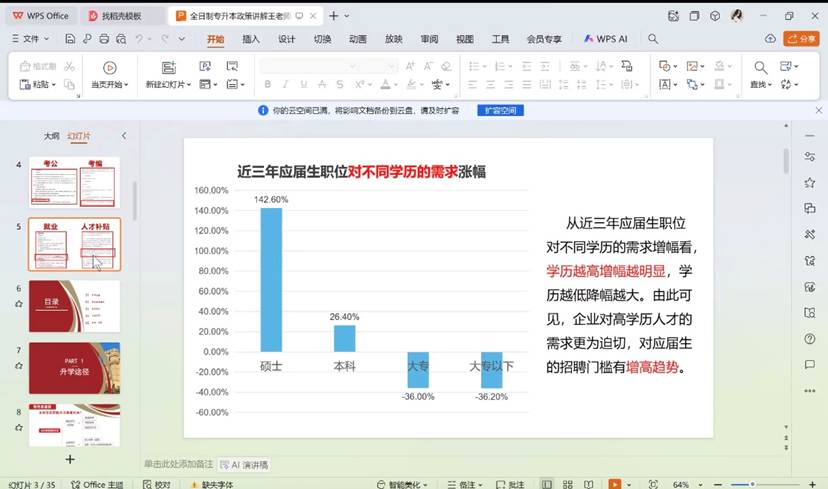Open the font name combo box
This screenshot has height=489, width=828.
308,66
